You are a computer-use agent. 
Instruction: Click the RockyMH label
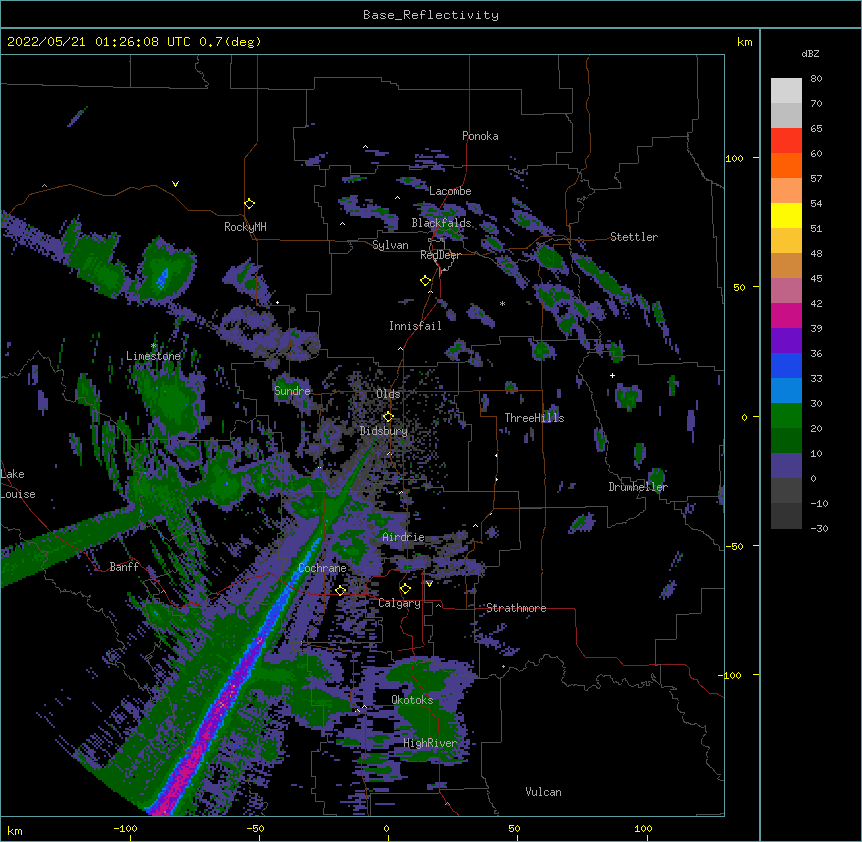(245, 227)
